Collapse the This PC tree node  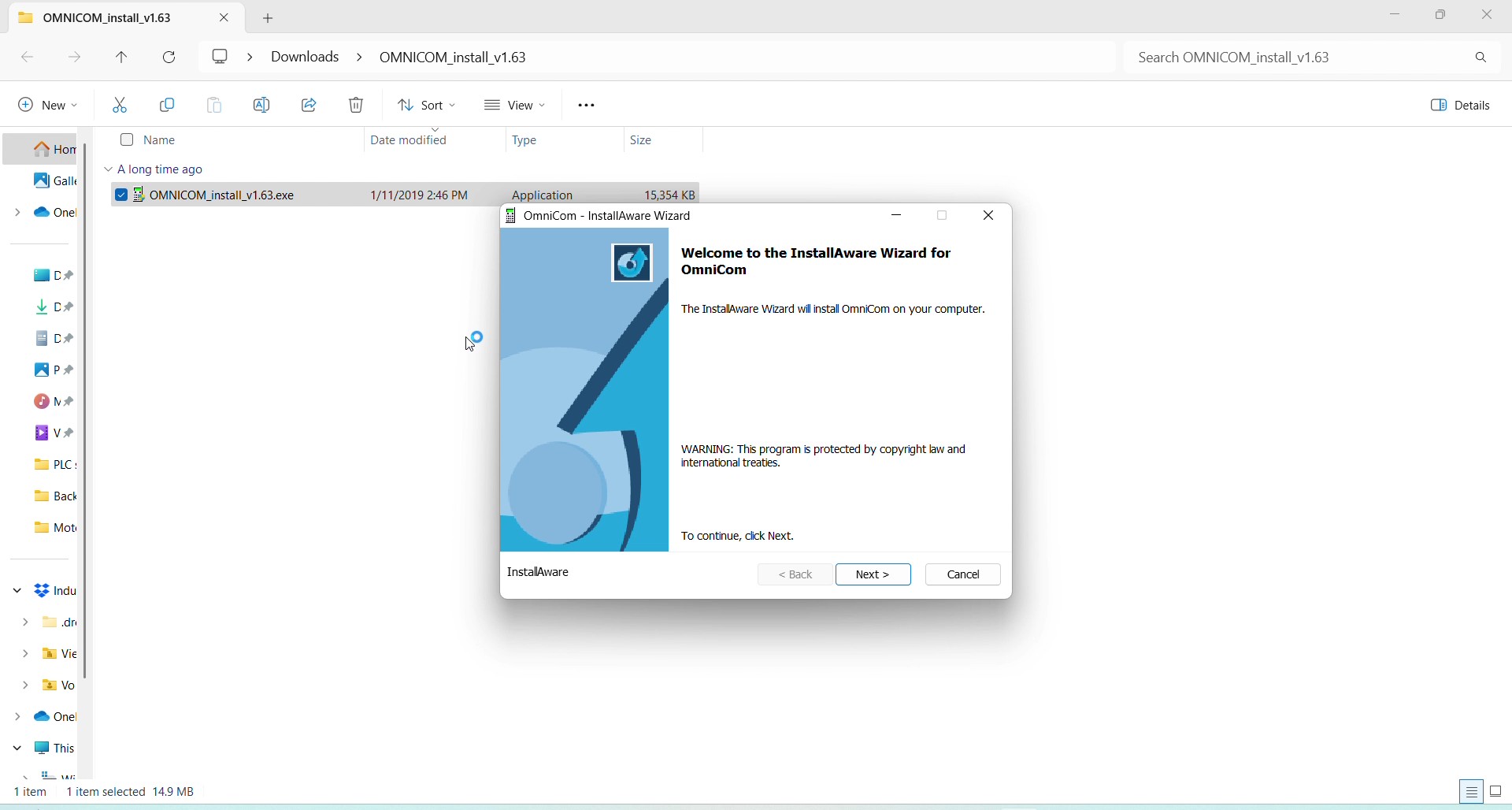pos(17,749)
